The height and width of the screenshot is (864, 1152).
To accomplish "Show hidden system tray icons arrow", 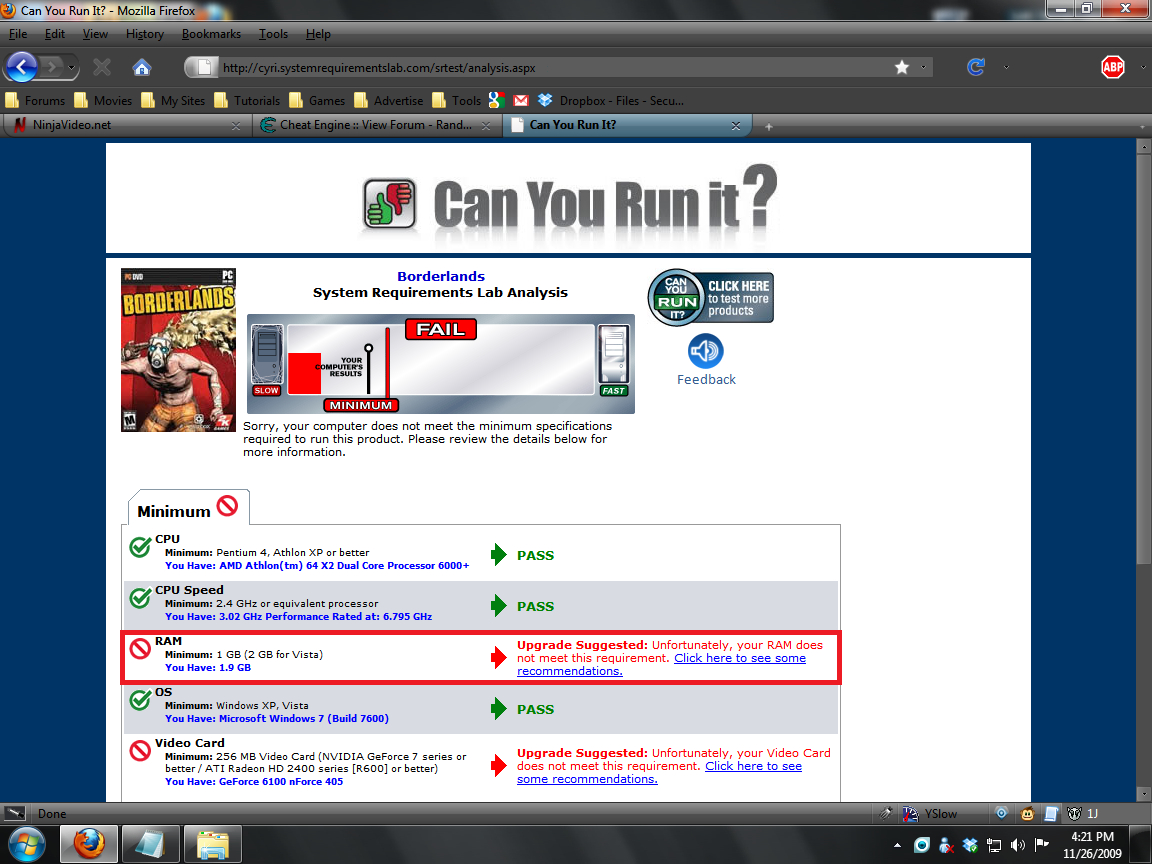I will click(897, 846).
